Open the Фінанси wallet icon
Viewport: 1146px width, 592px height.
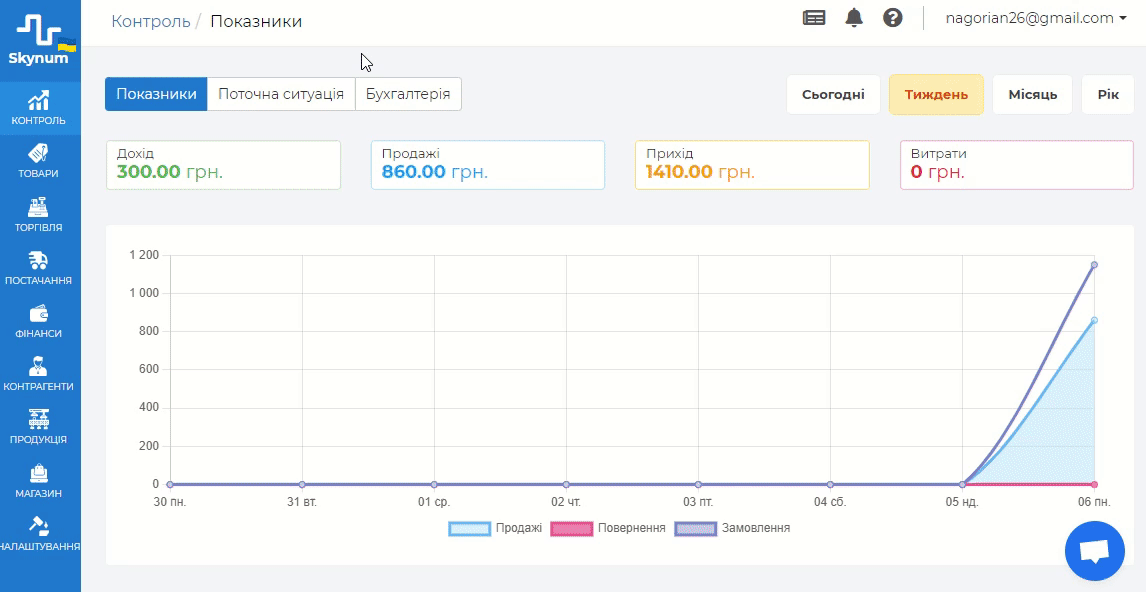39,314
